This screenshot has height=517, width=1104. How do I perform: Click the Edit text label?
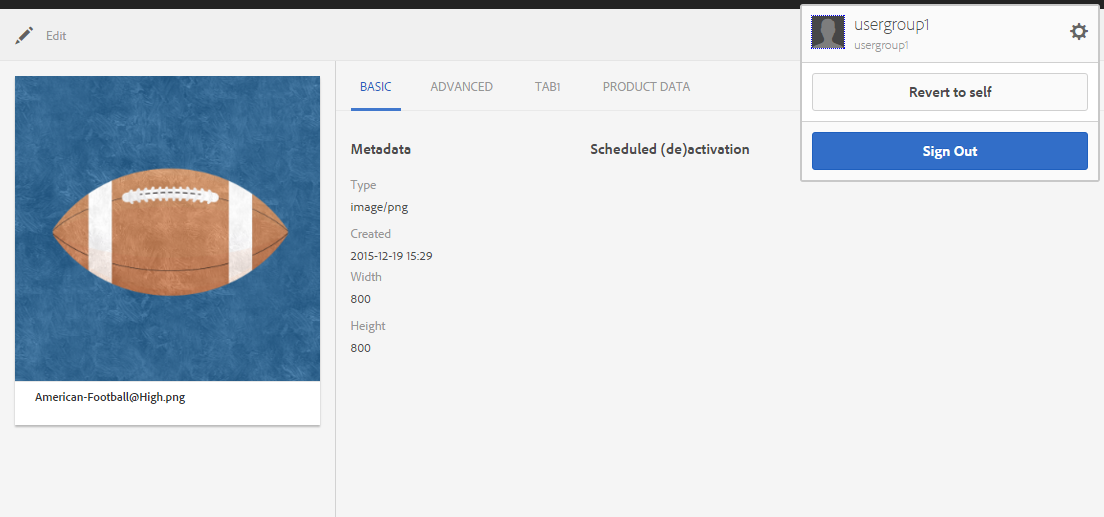(56, 36)
